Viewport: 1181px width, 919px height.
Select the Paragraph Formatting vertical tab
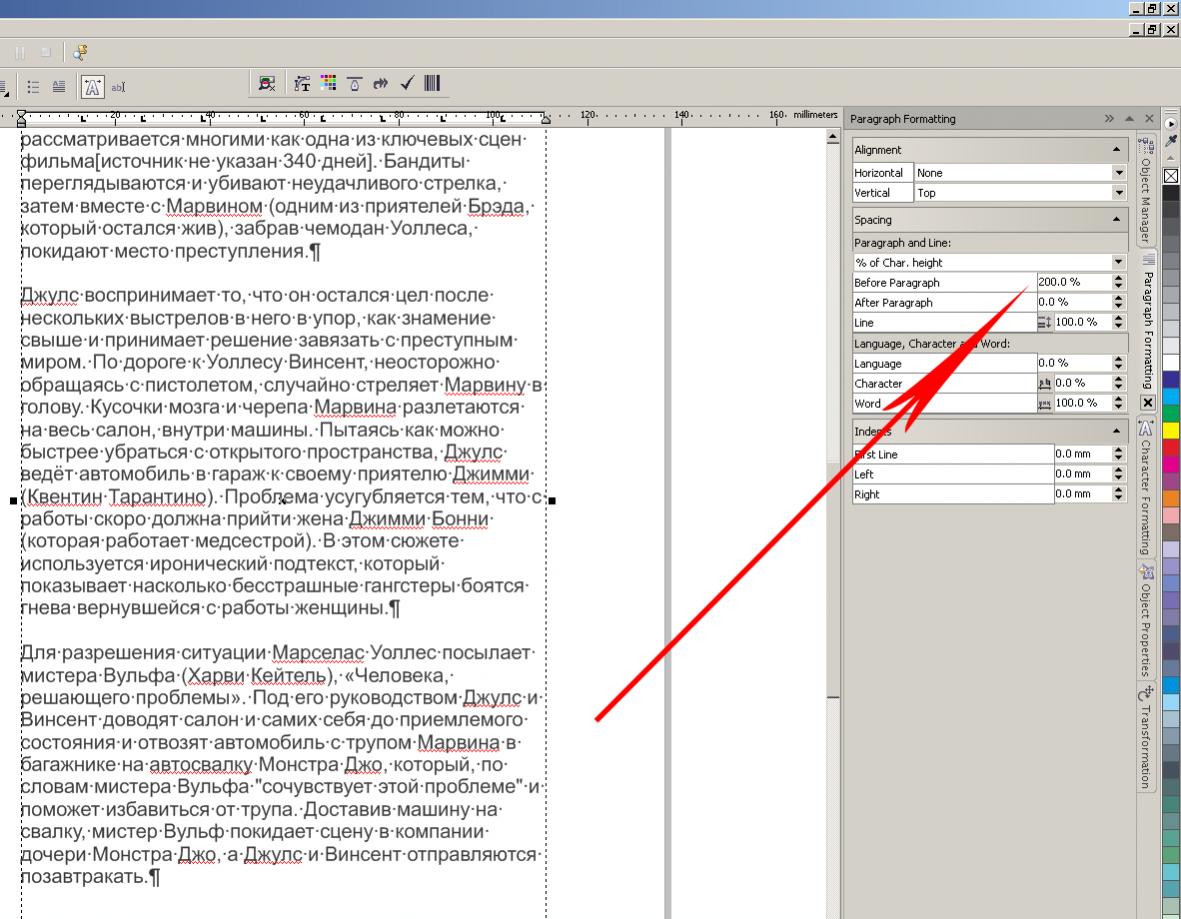click(x=1147, y=322)
